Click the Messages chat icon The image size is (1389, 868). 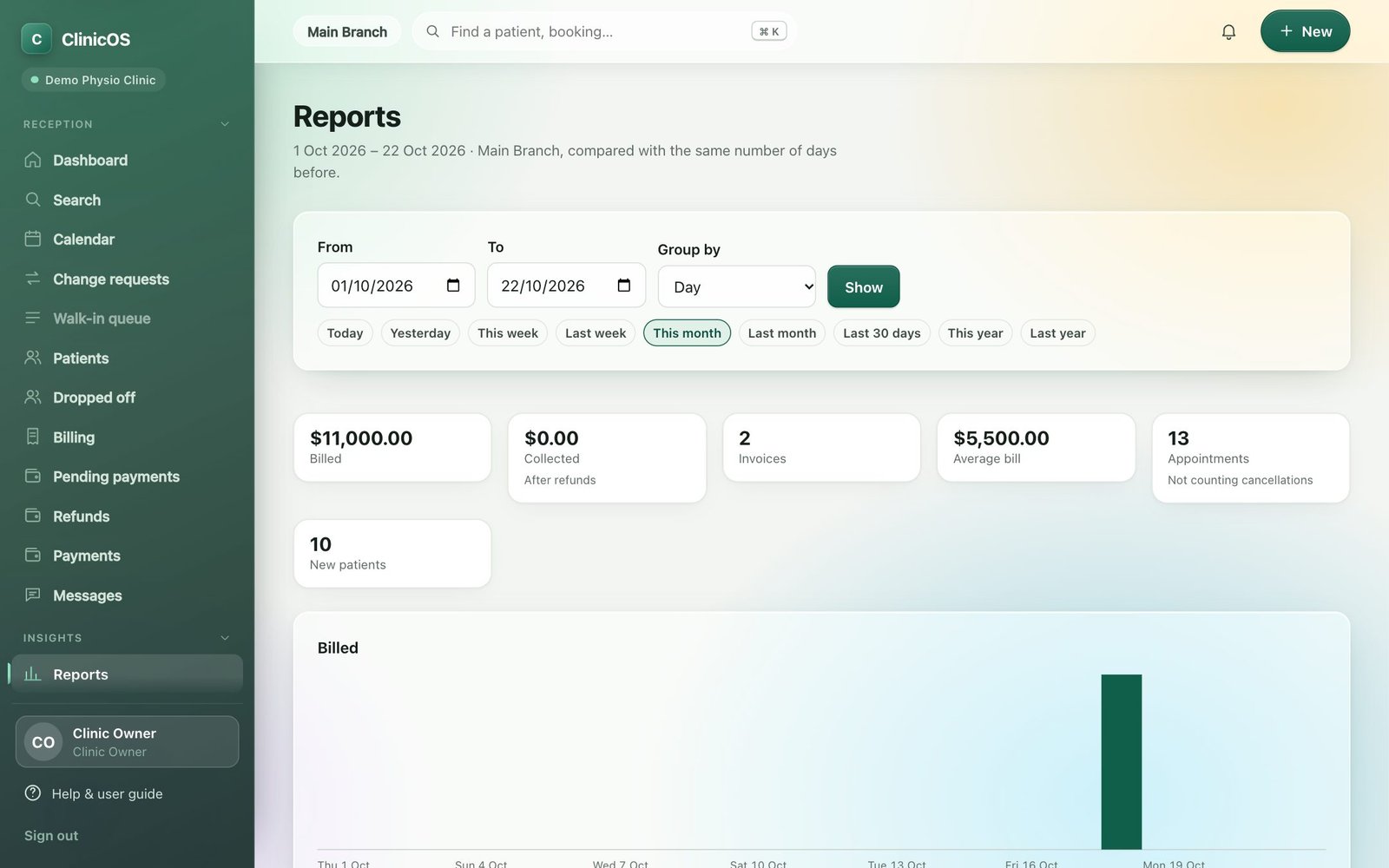(33, 595)
